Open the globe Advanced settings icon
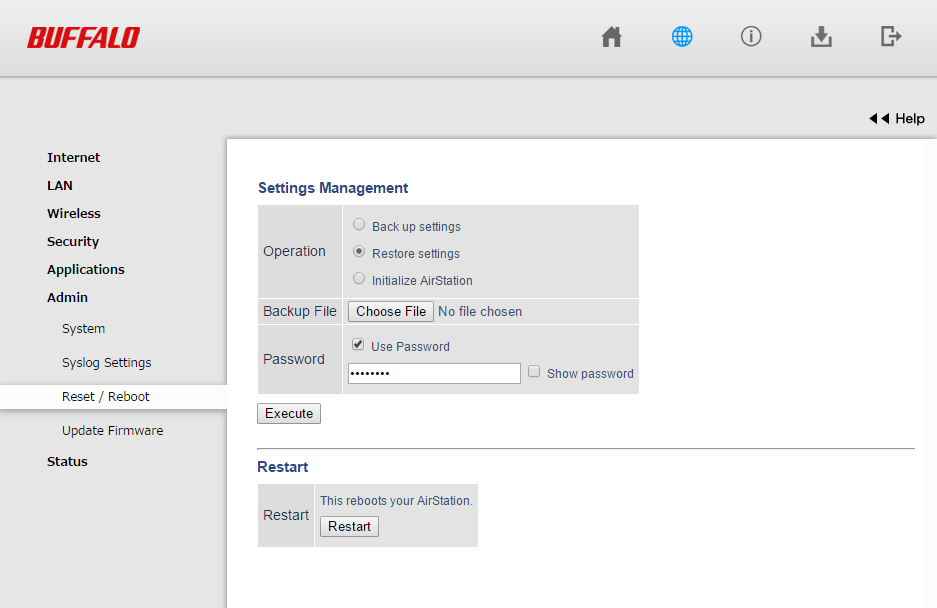The height and width of the screenshot is (608, 937). 682,37
